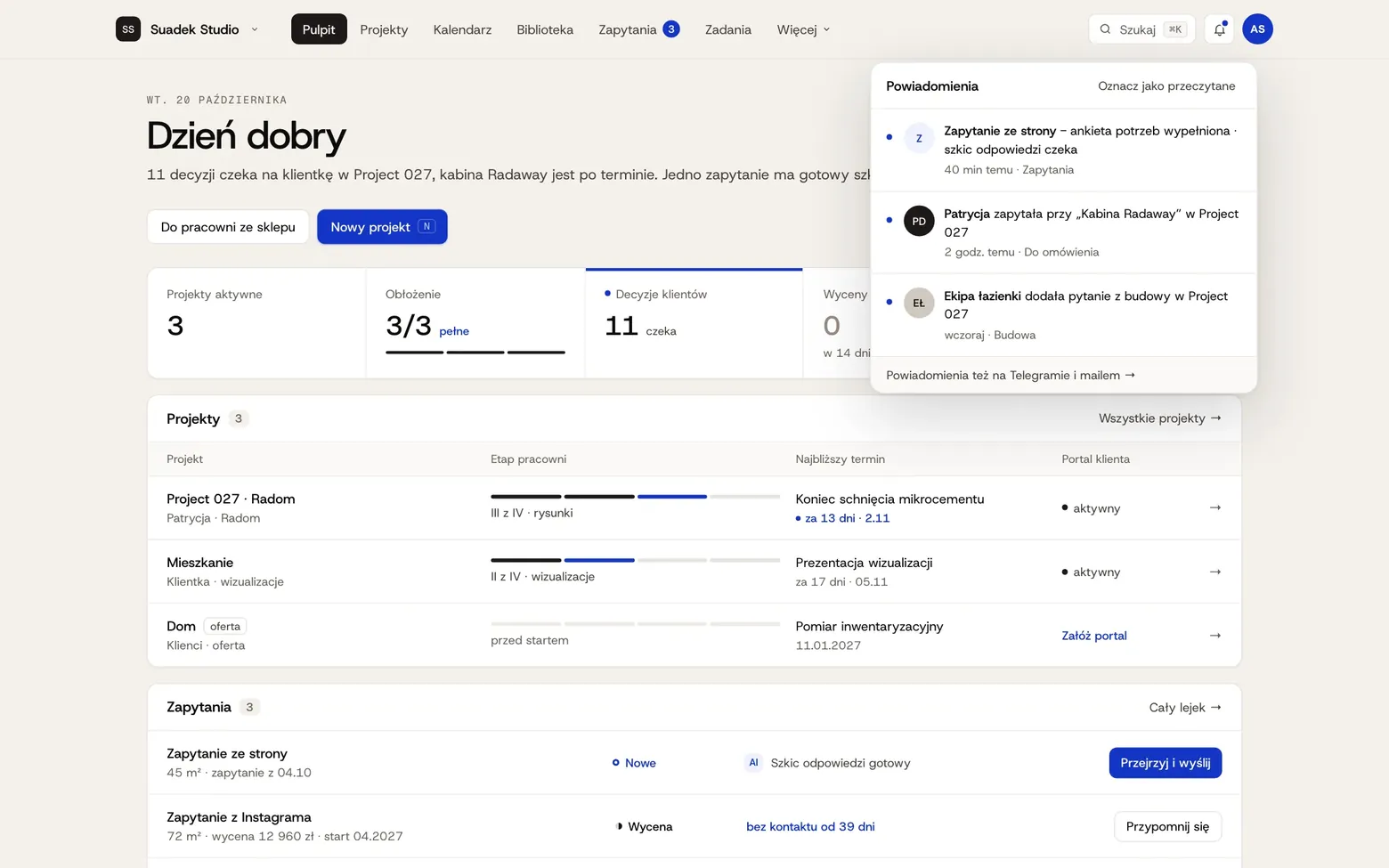Image resolution: width=1389 pixels, height=868 pixels.
Task: Open Biblioteka in the top navigation
Action: tap(545, 29)
